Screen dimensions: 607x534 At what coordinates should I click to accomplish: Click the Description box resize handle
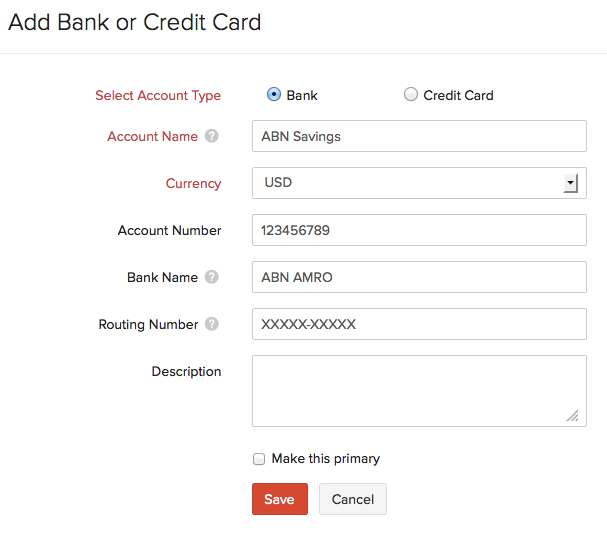(572, 415)
